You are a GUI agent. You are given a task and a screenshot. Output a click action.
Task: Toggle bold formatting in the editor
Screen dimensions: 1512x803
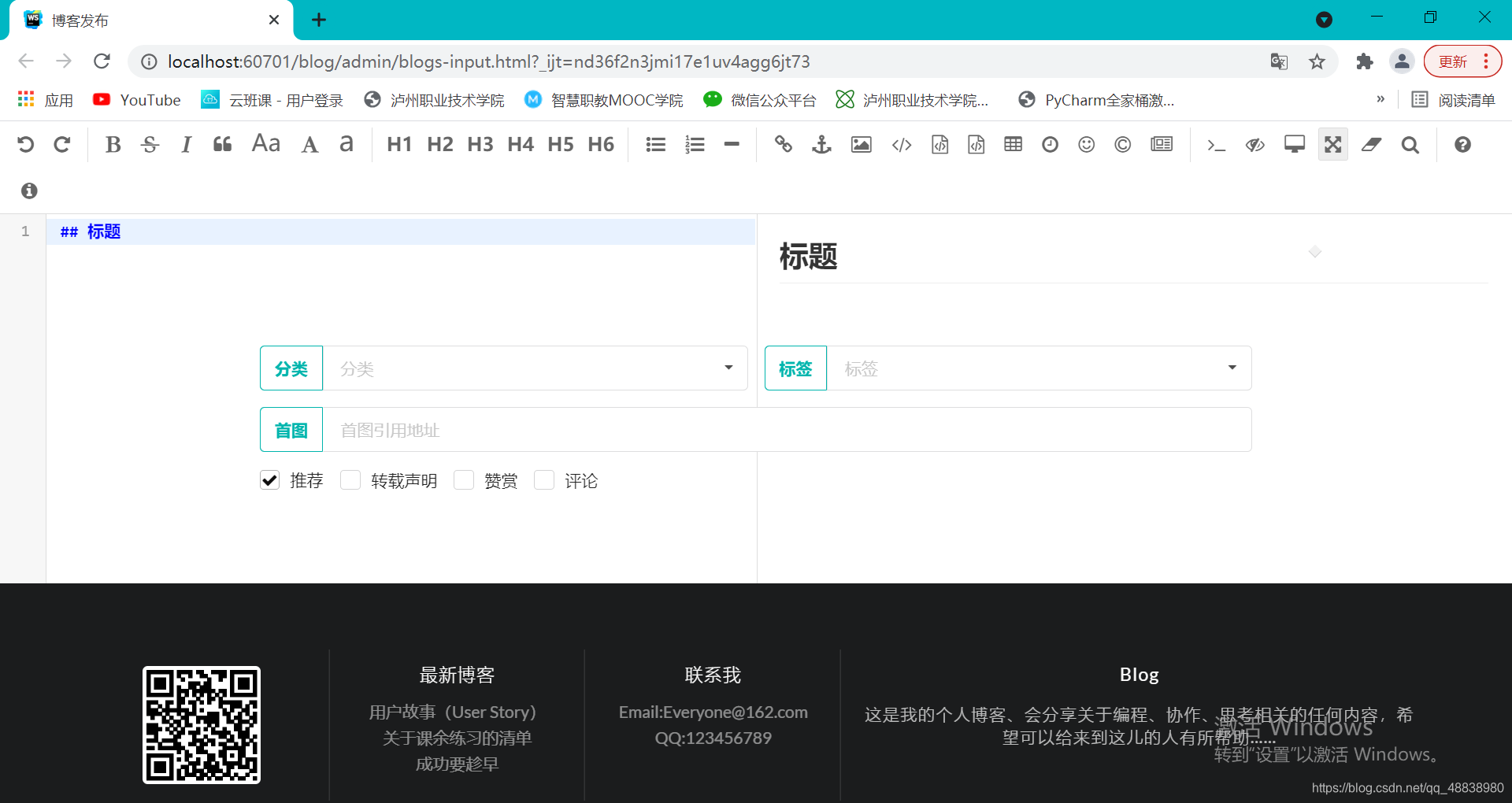(x=113, y=144)
